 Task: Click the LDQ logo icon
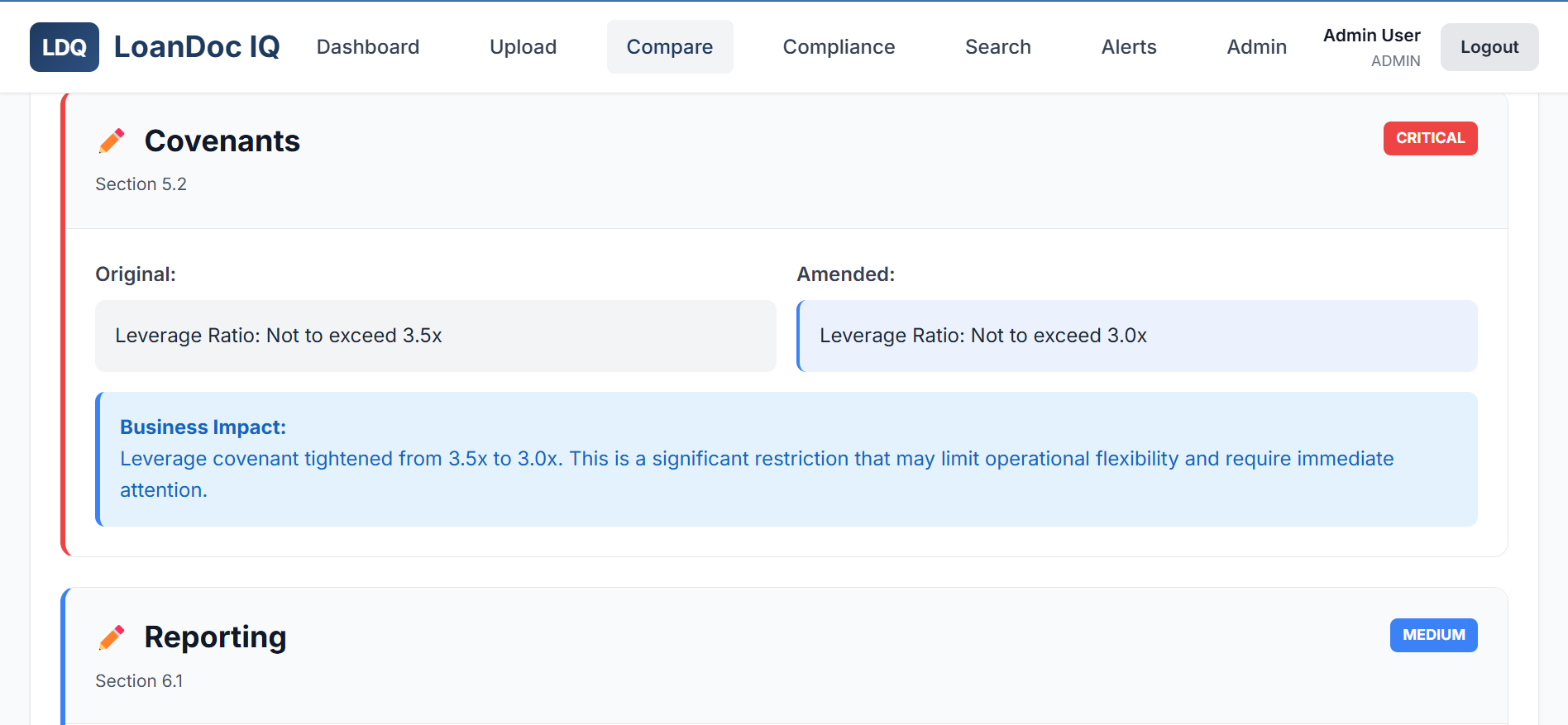click(65, 47)
